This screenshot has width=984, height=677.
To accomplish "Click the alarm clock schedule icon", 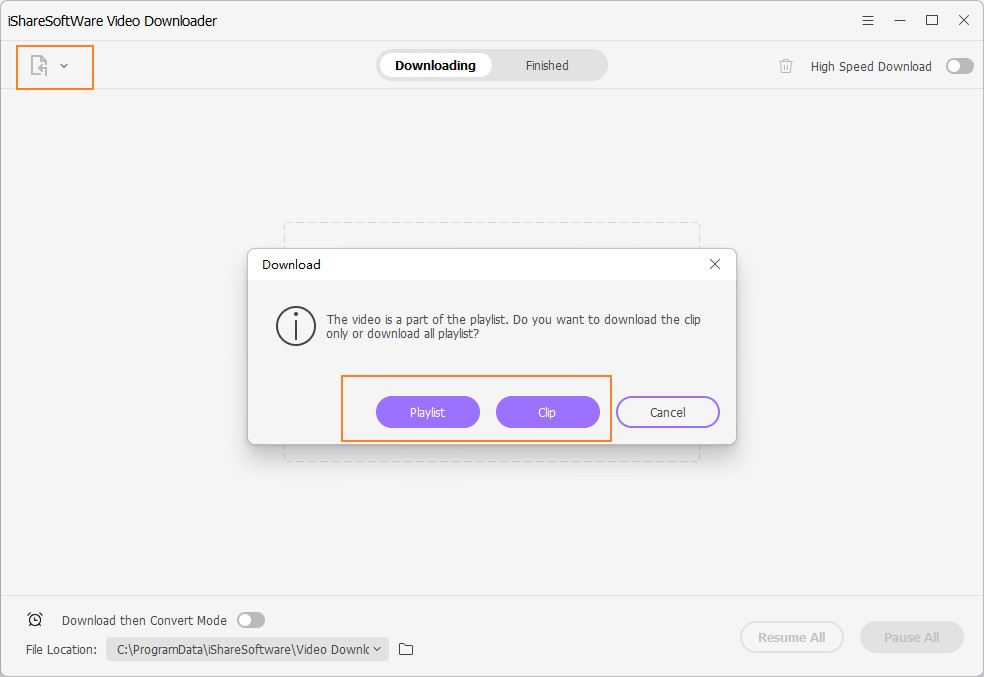I will click(x=35, y=620).
